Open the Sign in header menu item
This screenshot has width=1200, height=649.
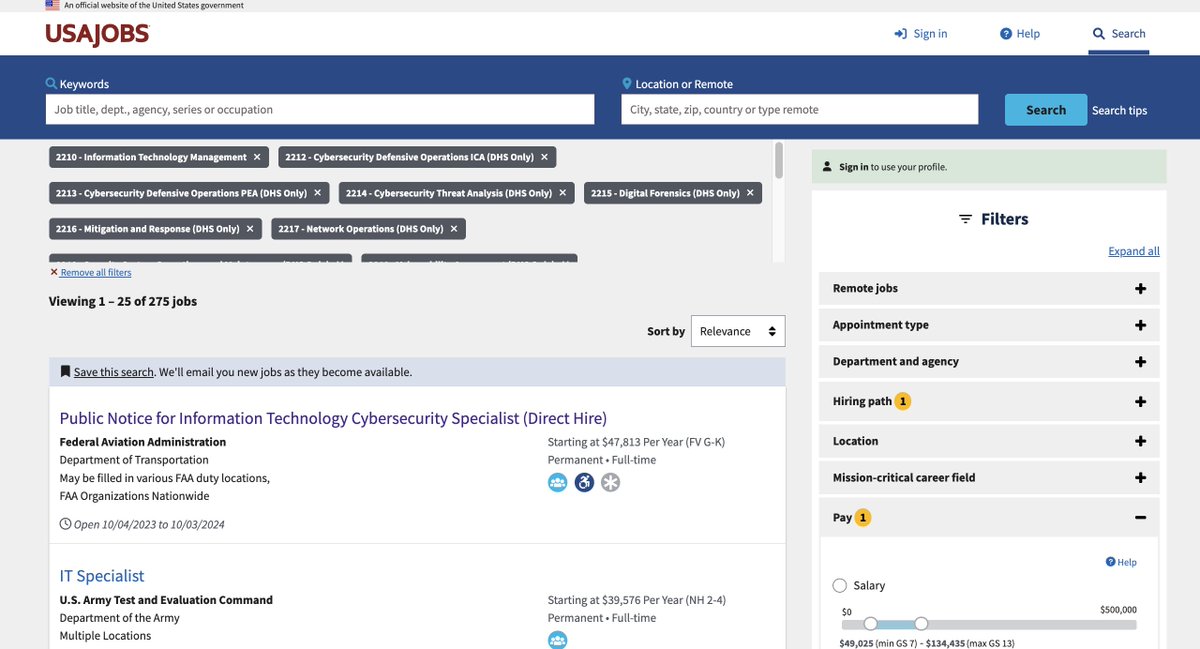[x=921, y=34]
